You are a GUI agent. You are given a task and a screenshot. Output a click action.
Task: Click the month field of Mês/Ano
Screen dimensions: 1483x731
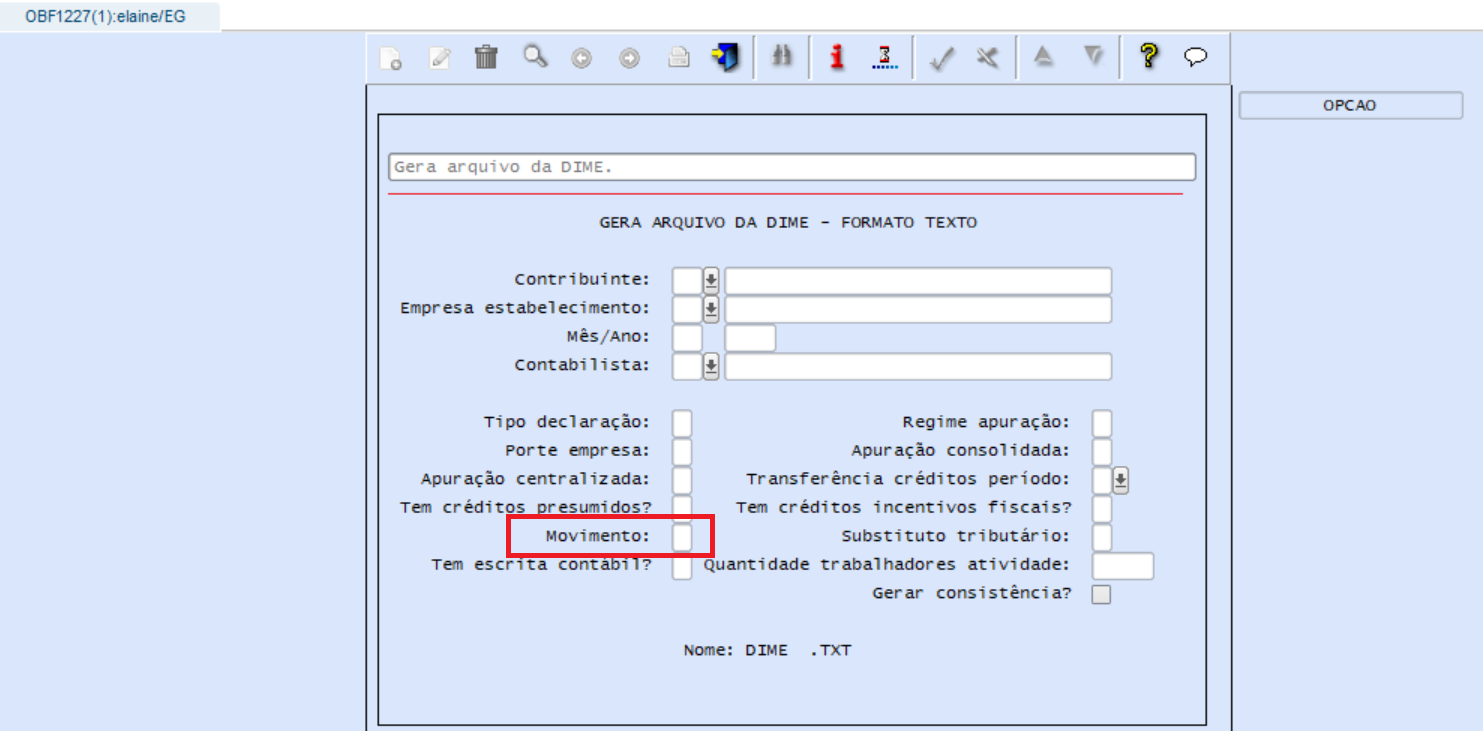[x=687, y=338]
